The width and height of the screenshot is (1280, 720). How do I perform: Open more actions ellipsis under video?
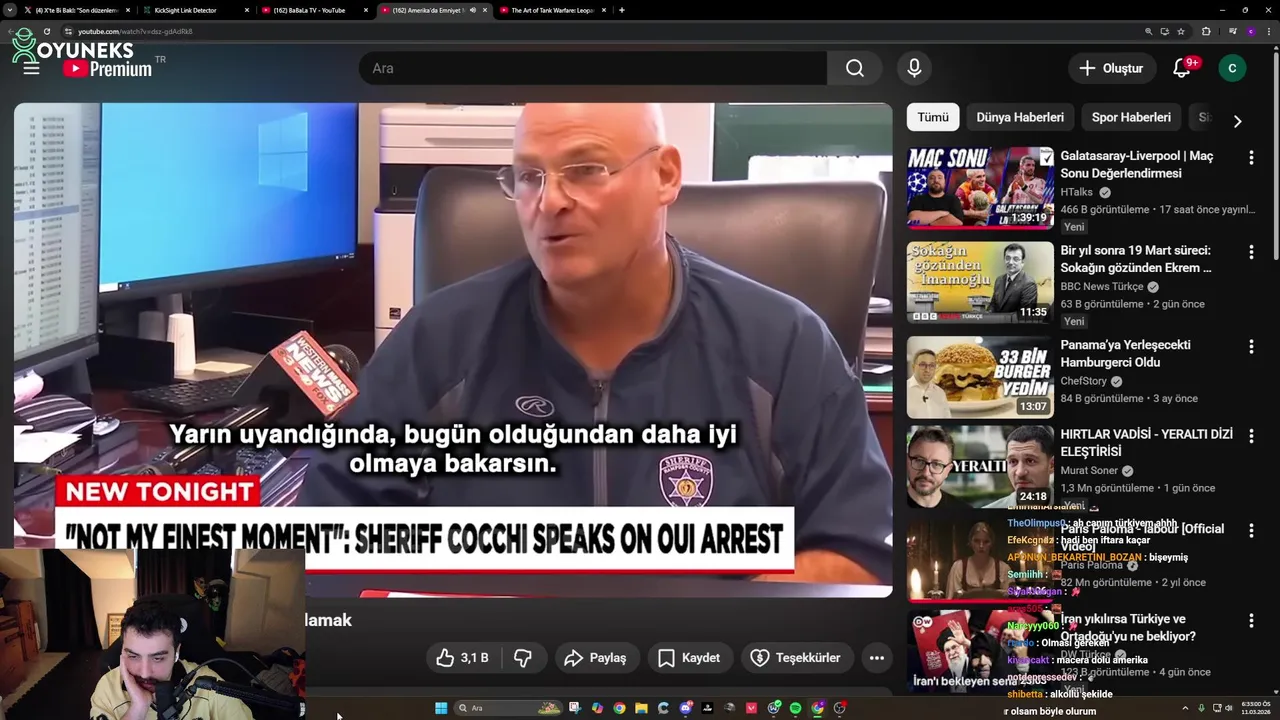click(877, 657)
